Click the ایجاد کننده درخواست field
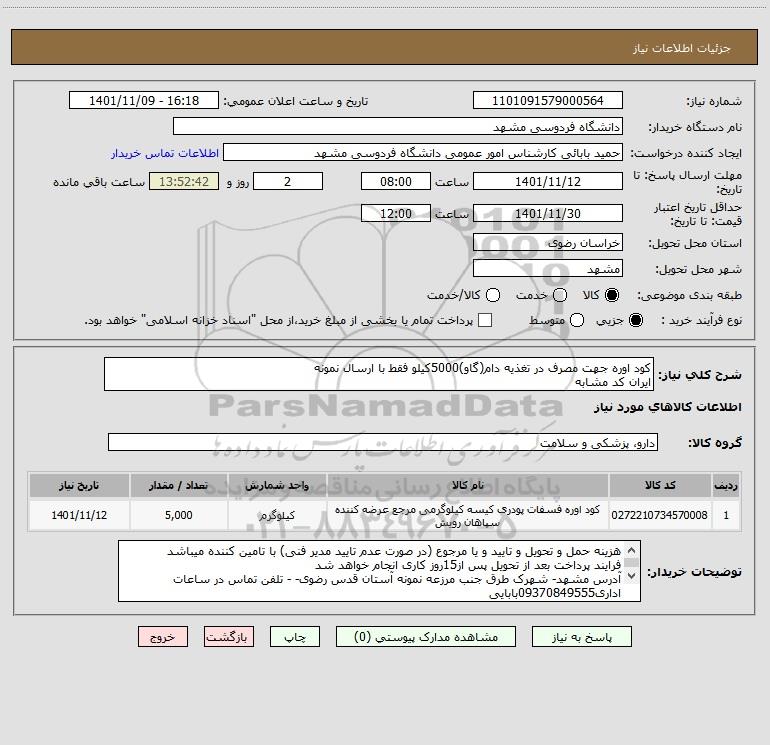Screen dimensions: 770x745 (x=423, y=152)
